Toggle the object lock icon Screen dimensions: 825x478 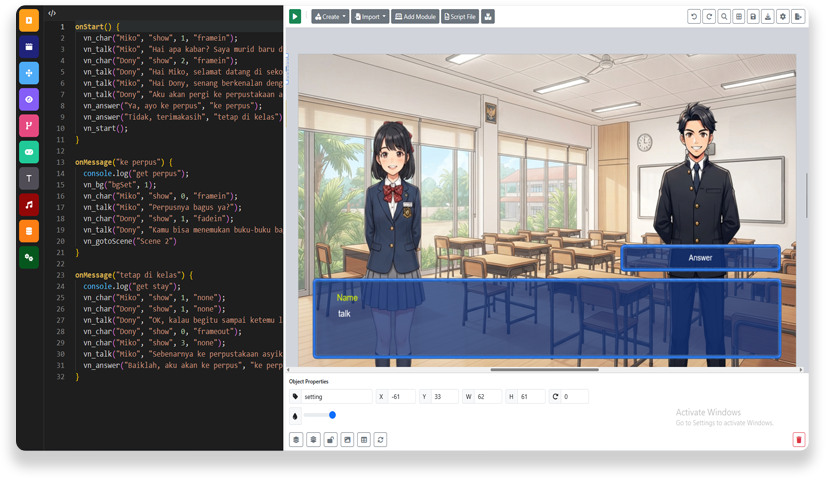pos(330,440)
